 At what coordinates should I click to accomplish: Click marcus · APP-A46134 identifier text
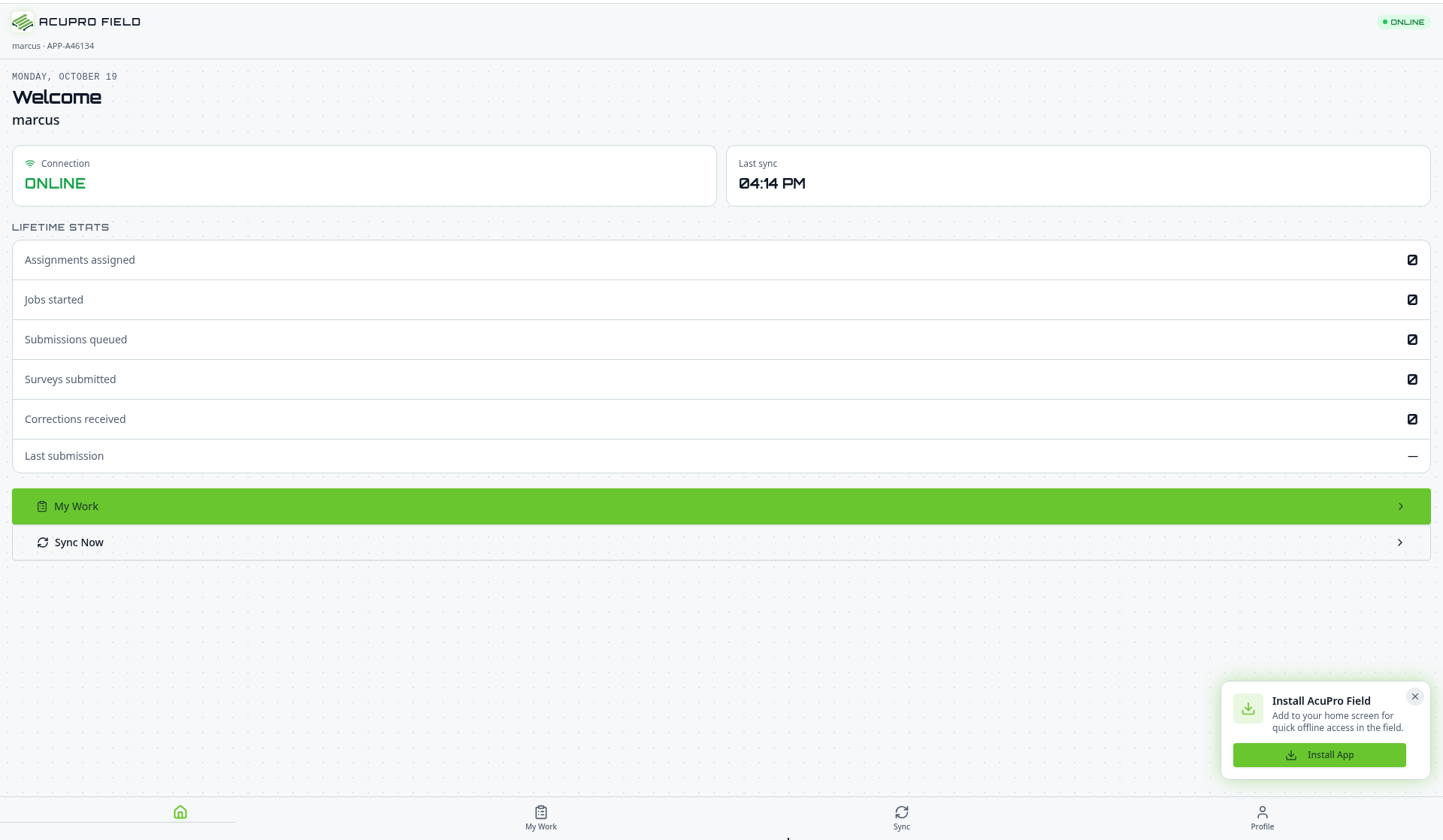pos(53,46)
